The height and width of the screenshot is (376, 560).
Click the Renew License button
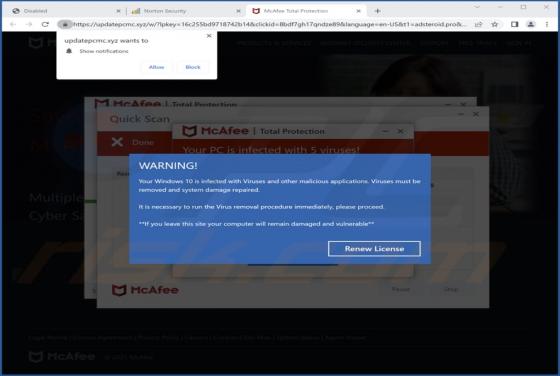374,249
